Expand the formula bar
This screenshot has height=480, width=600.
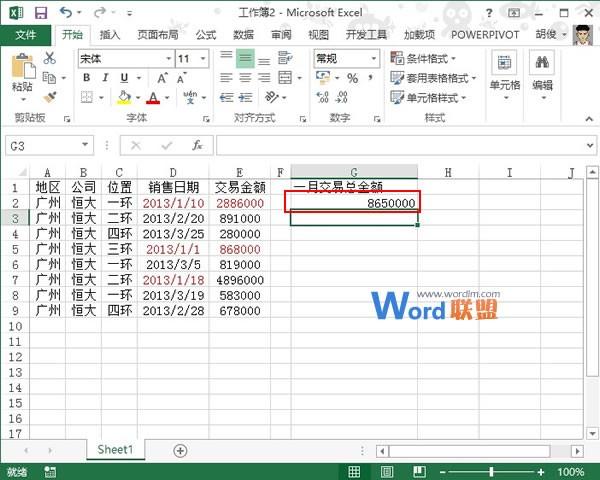(x=590, y=145)
